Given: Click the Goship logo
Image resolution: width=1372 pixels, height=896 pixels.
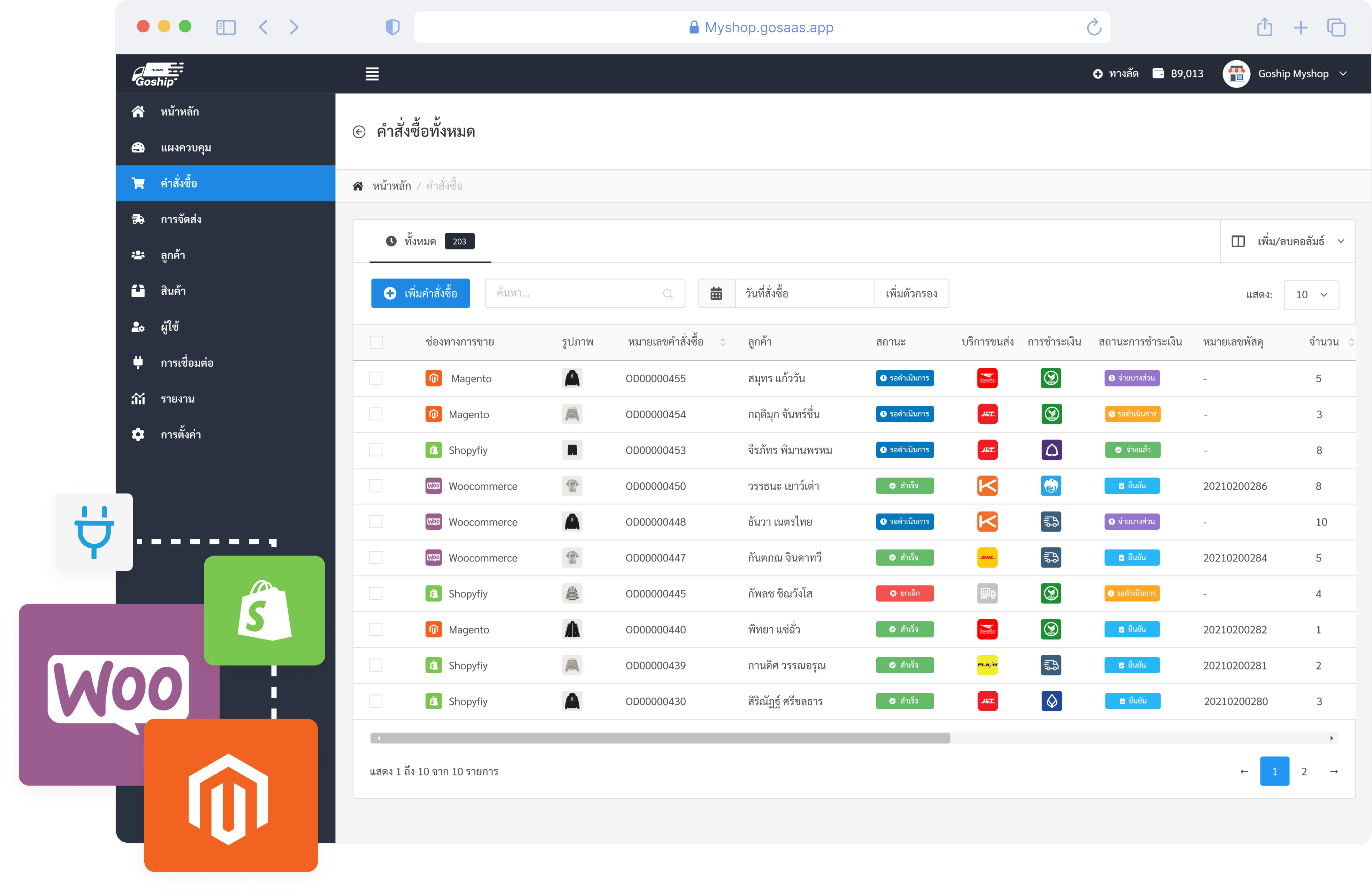Looking at the screenshot, I should [157, 74].
